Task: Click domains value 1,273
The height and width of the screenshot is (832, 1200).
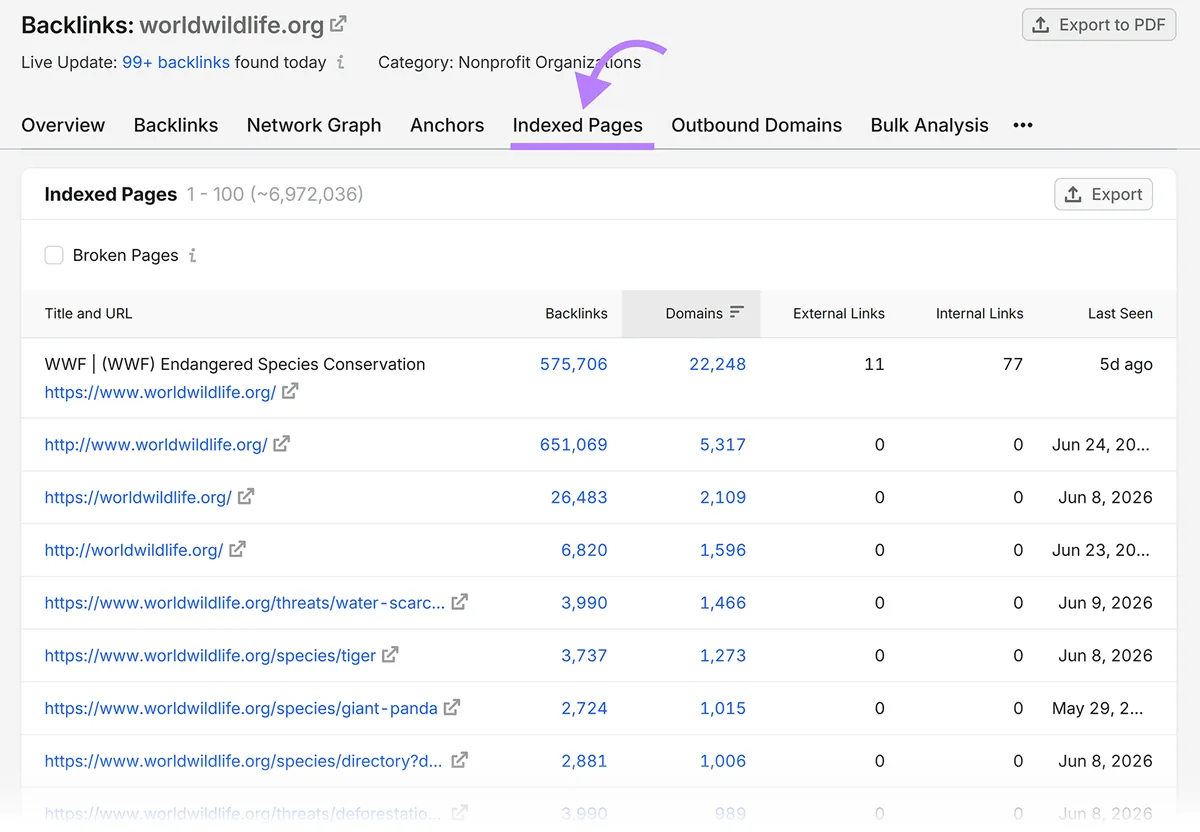Action: tap(723, 655)
